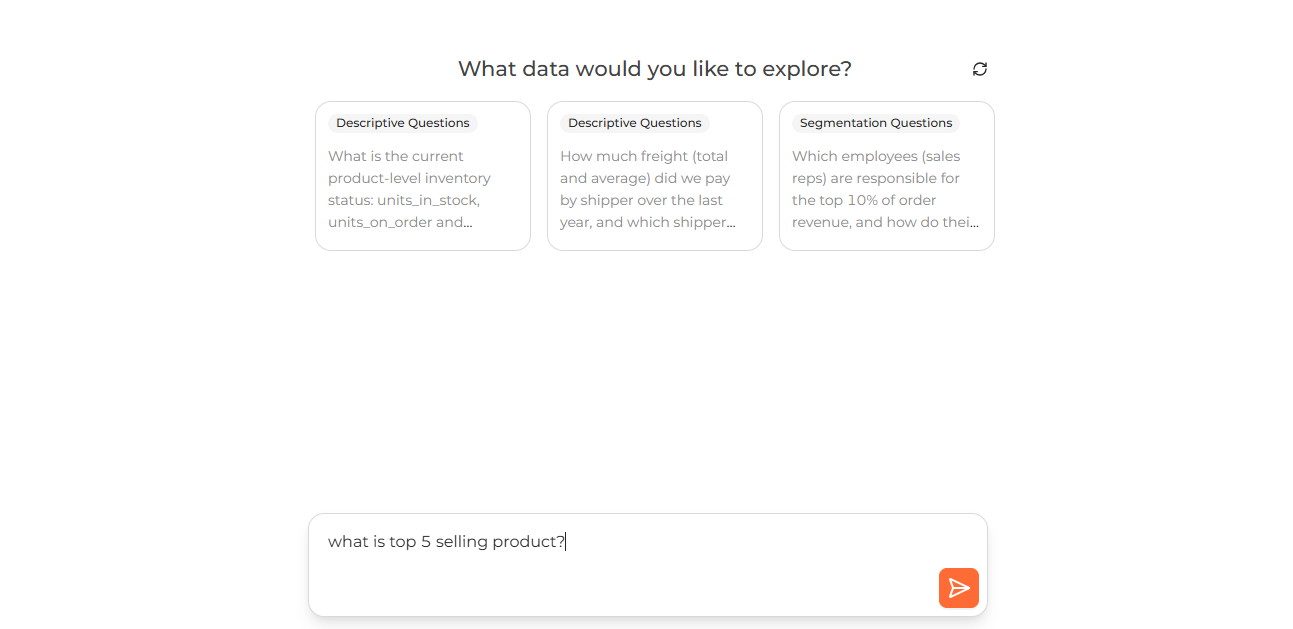The width and height of the screenshot is (1293, 629).
Task: Refresh the suggested questions
Action: tap(980, 69)
